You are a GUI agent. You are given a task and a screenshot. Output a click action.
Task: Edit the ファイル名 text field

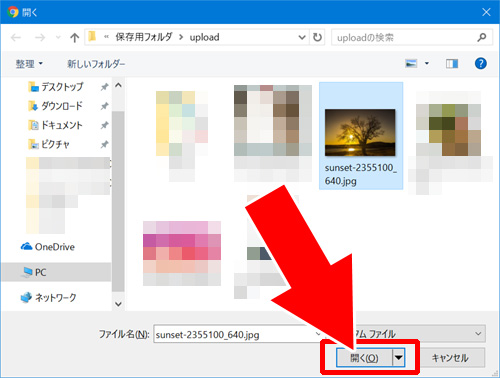click(x=237, y=334)
